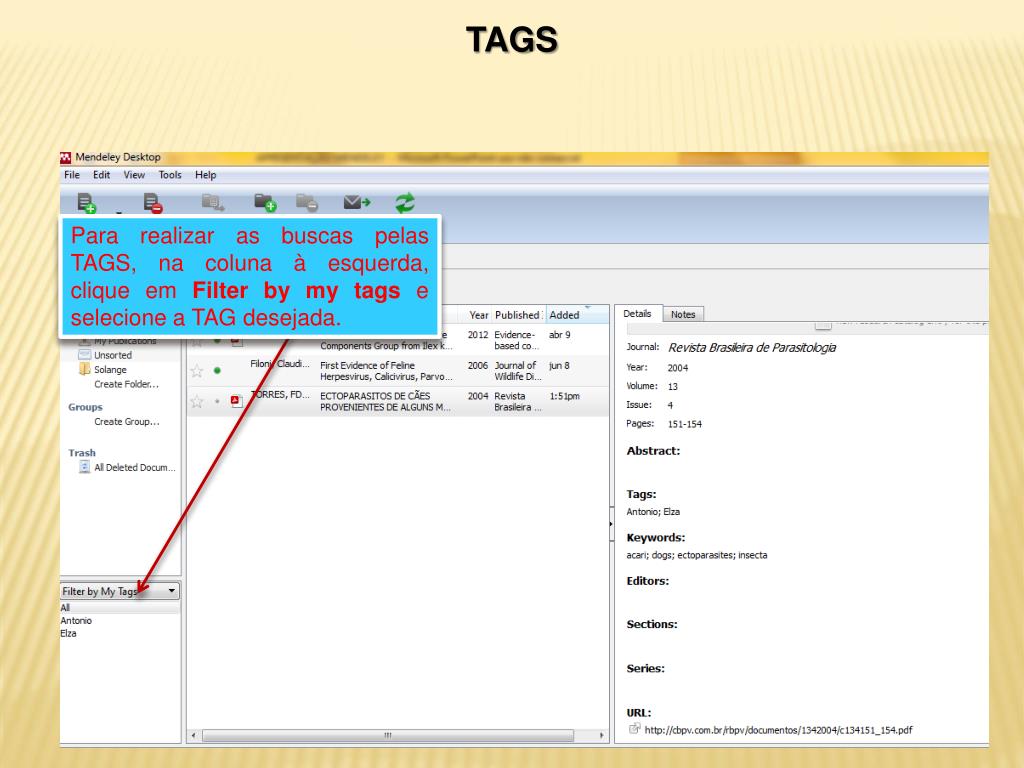The width and height of the screenshot is (1024, 768).
Task: Click the scroll-left arrow of document list
Action: point(193,735)
